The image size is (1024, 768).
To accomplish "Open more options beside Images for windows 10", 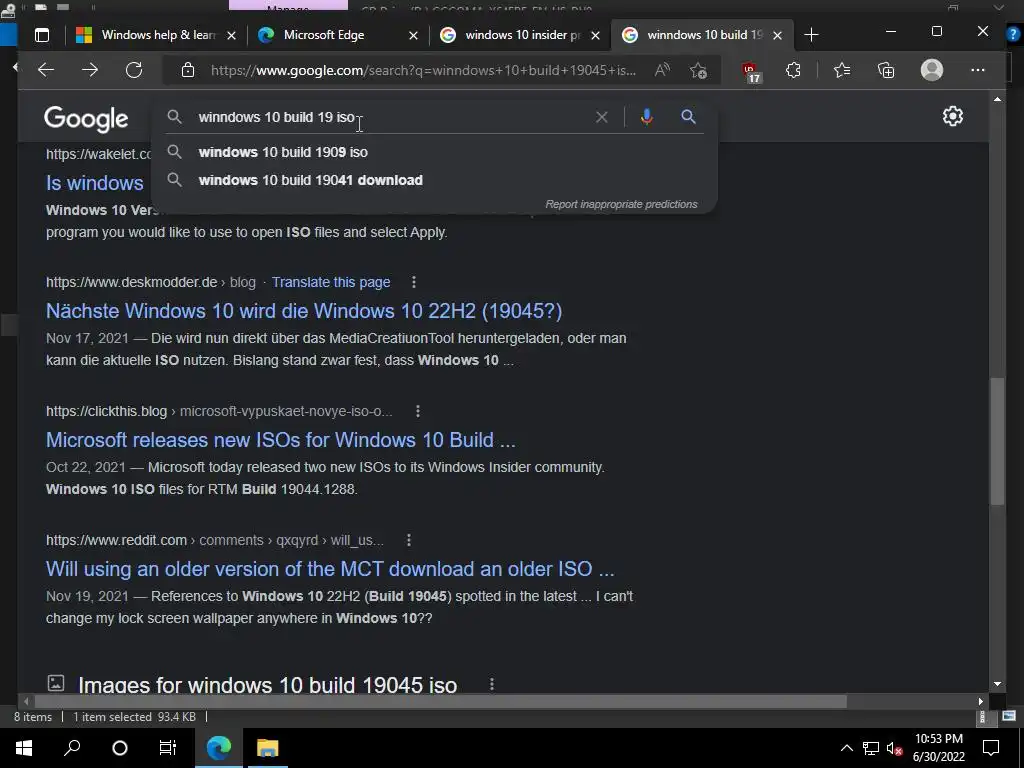I will (492, 684).
